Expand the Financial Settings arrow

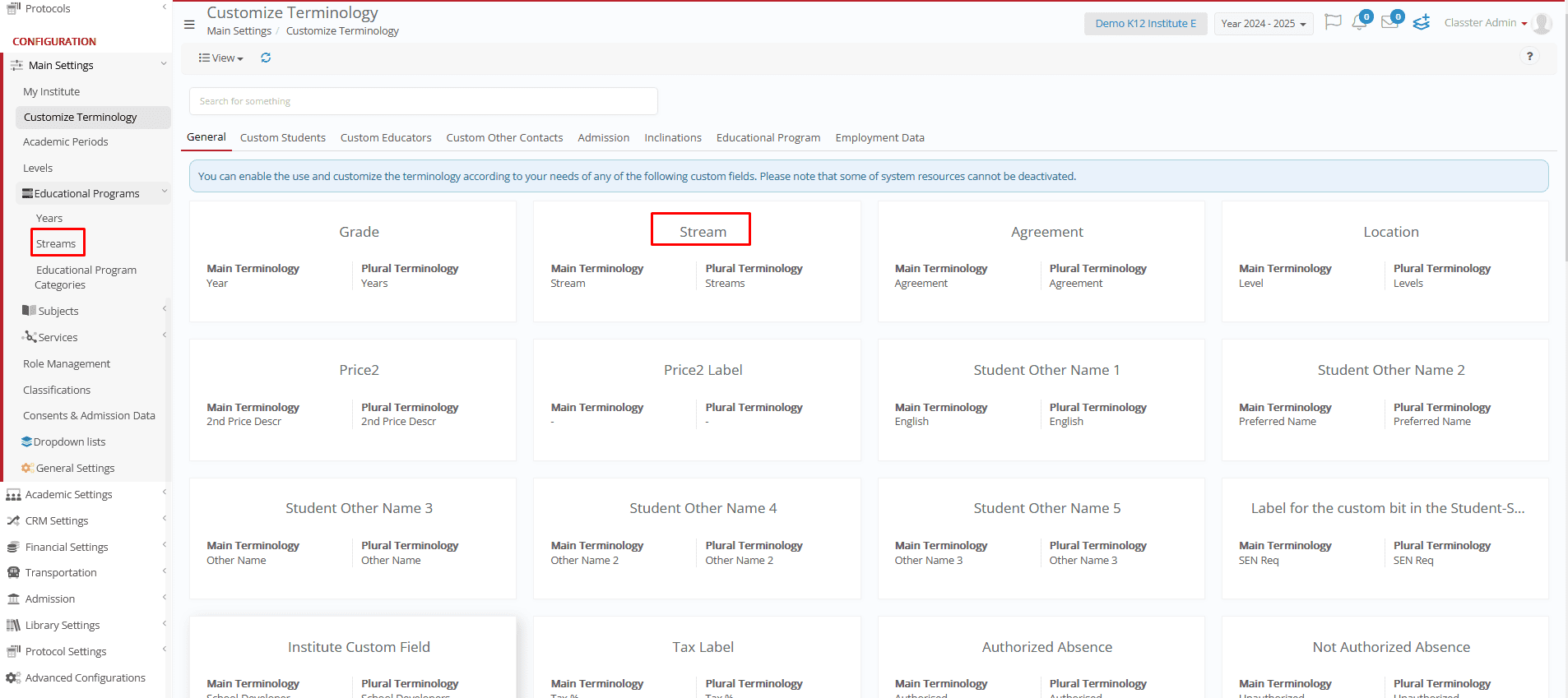(164, 545)
